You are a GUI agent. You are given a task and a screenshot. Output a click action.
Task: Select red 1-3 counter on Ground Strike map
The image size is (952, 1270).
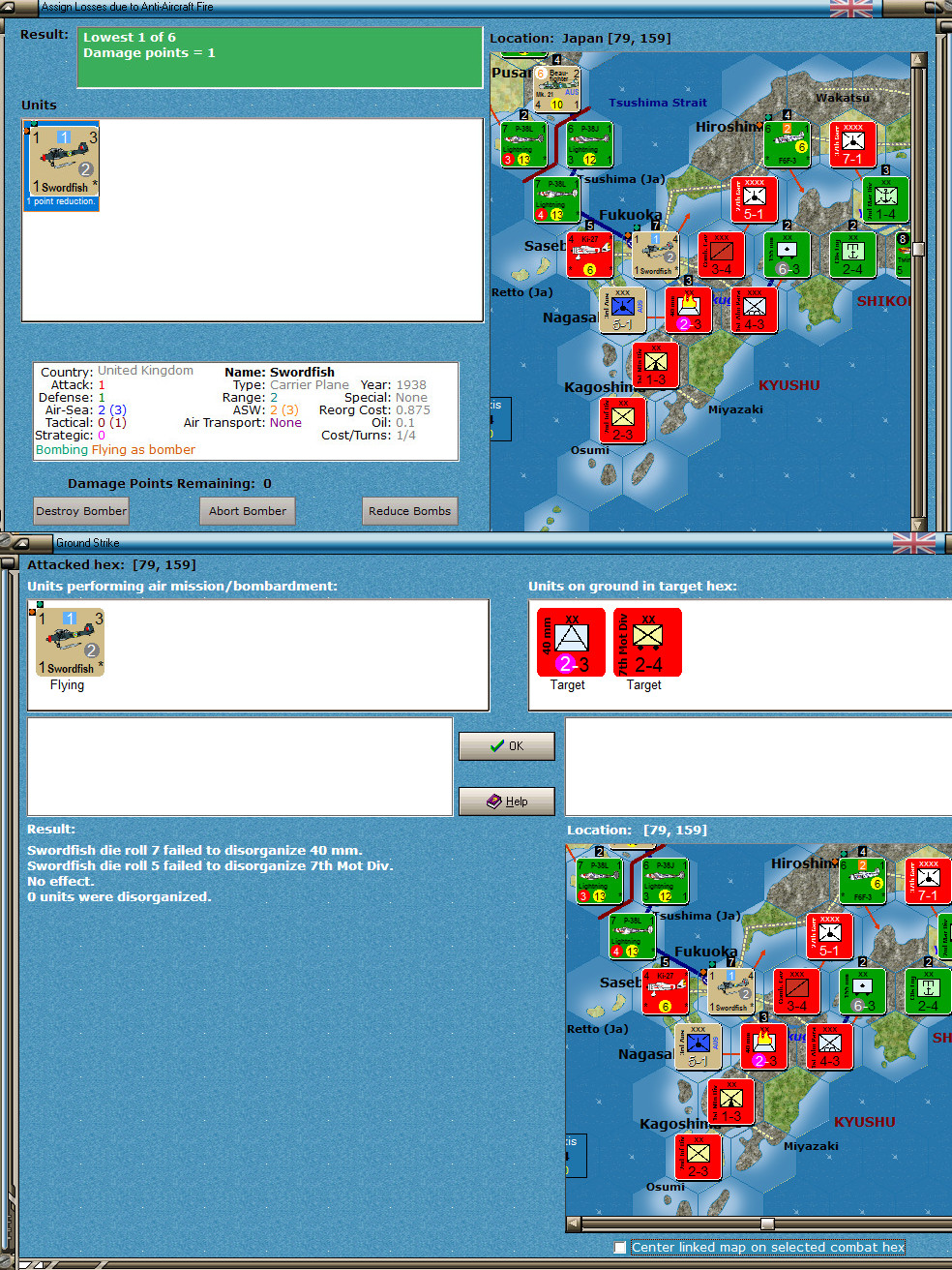point(731,1102)
